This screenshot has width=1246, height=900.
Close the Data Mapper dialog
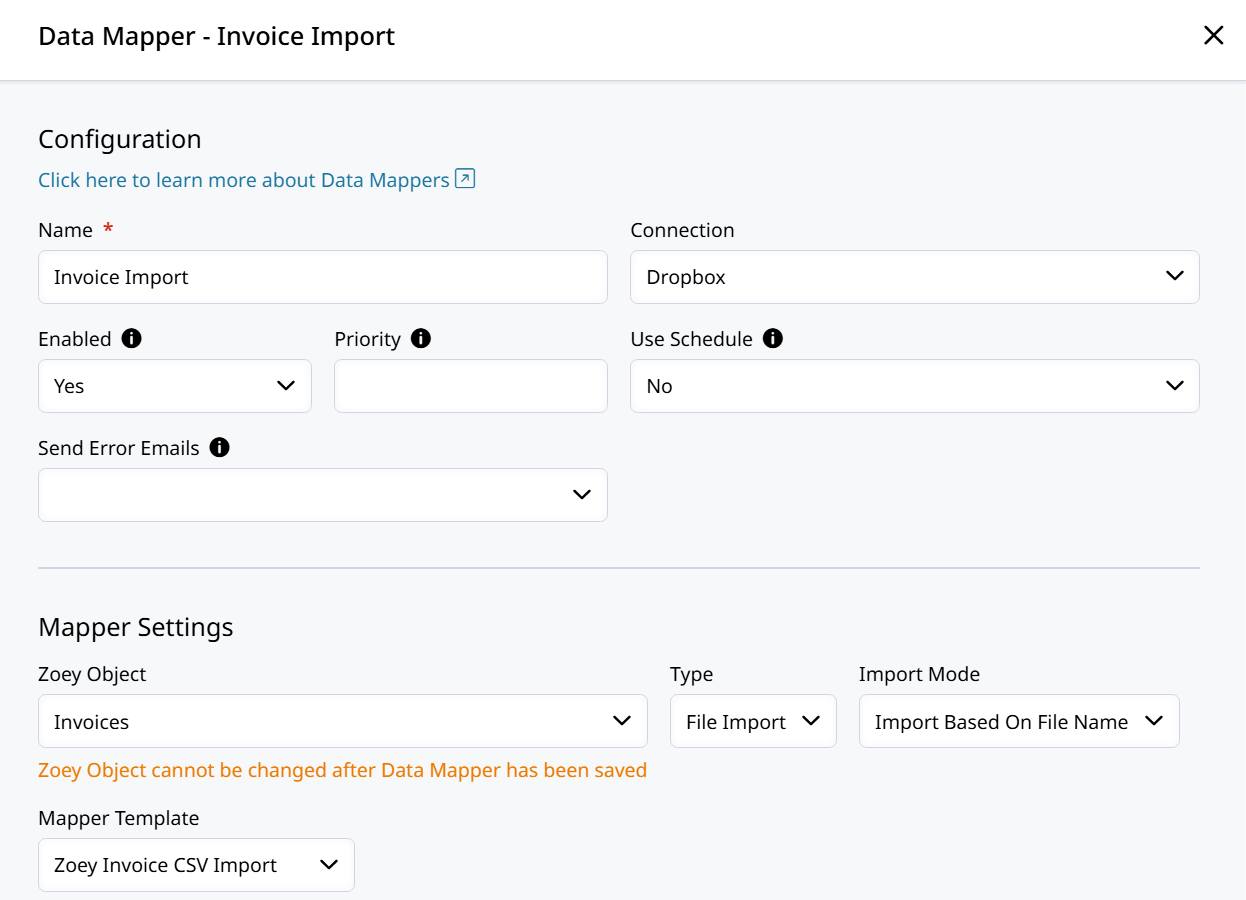coord(1213,36)
